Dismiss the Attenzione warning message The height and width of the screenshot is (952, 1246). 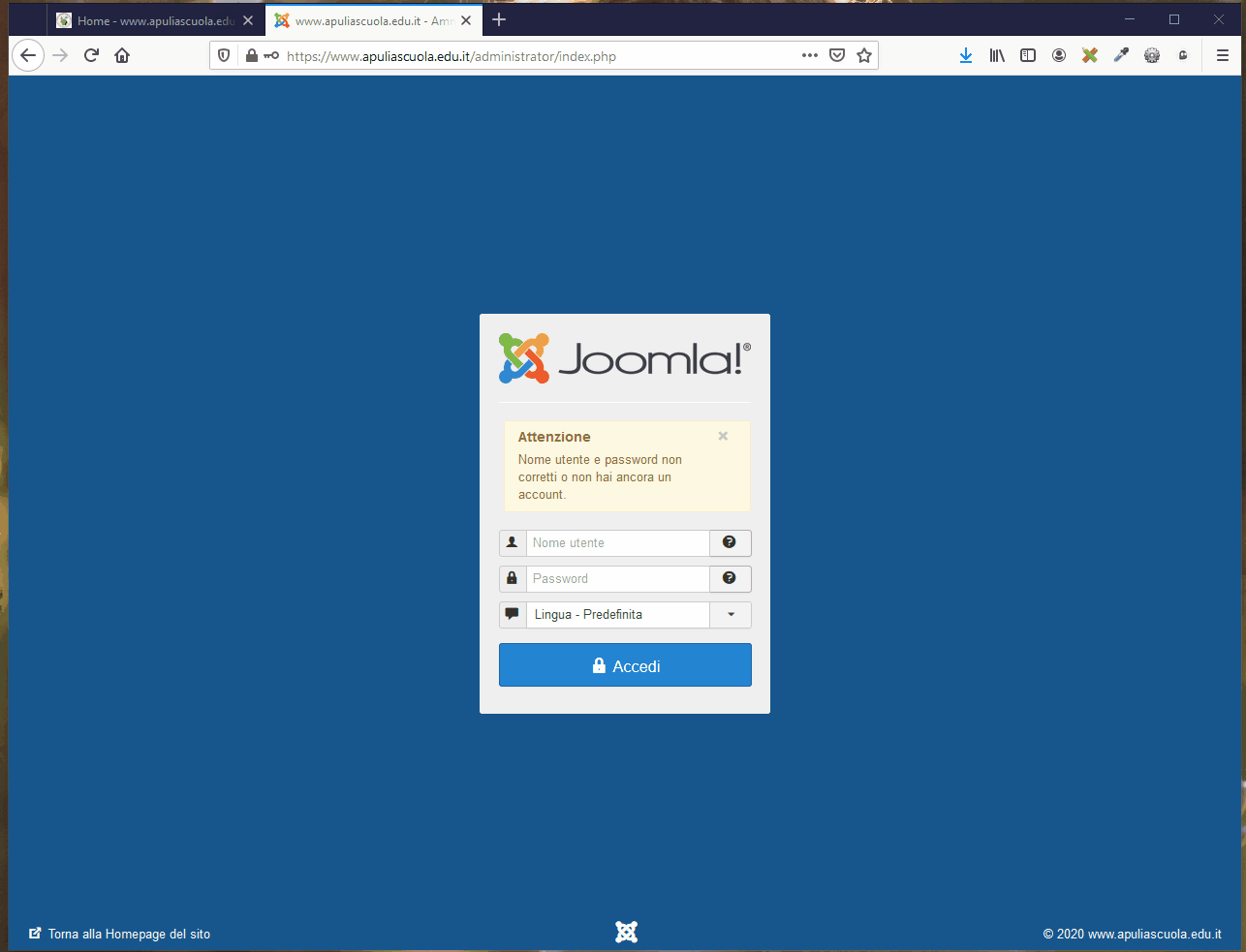(x=723, y=436)
